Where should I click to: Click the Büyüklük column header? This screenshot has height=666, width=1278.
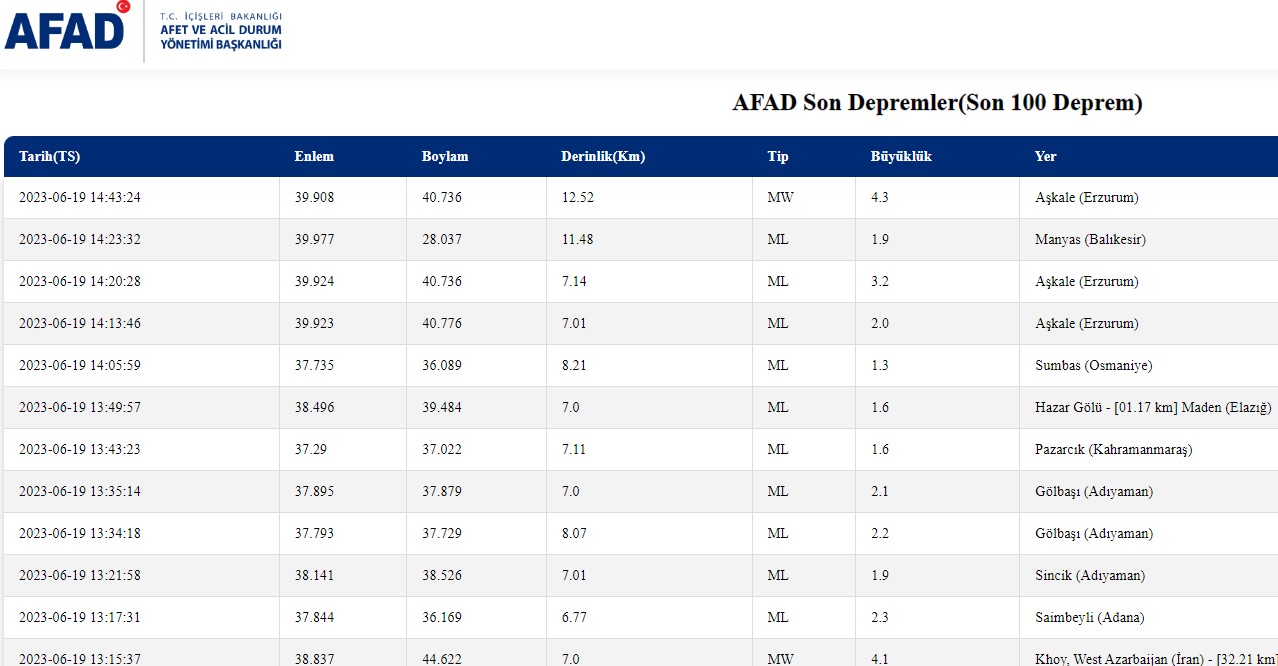[901, 157]
